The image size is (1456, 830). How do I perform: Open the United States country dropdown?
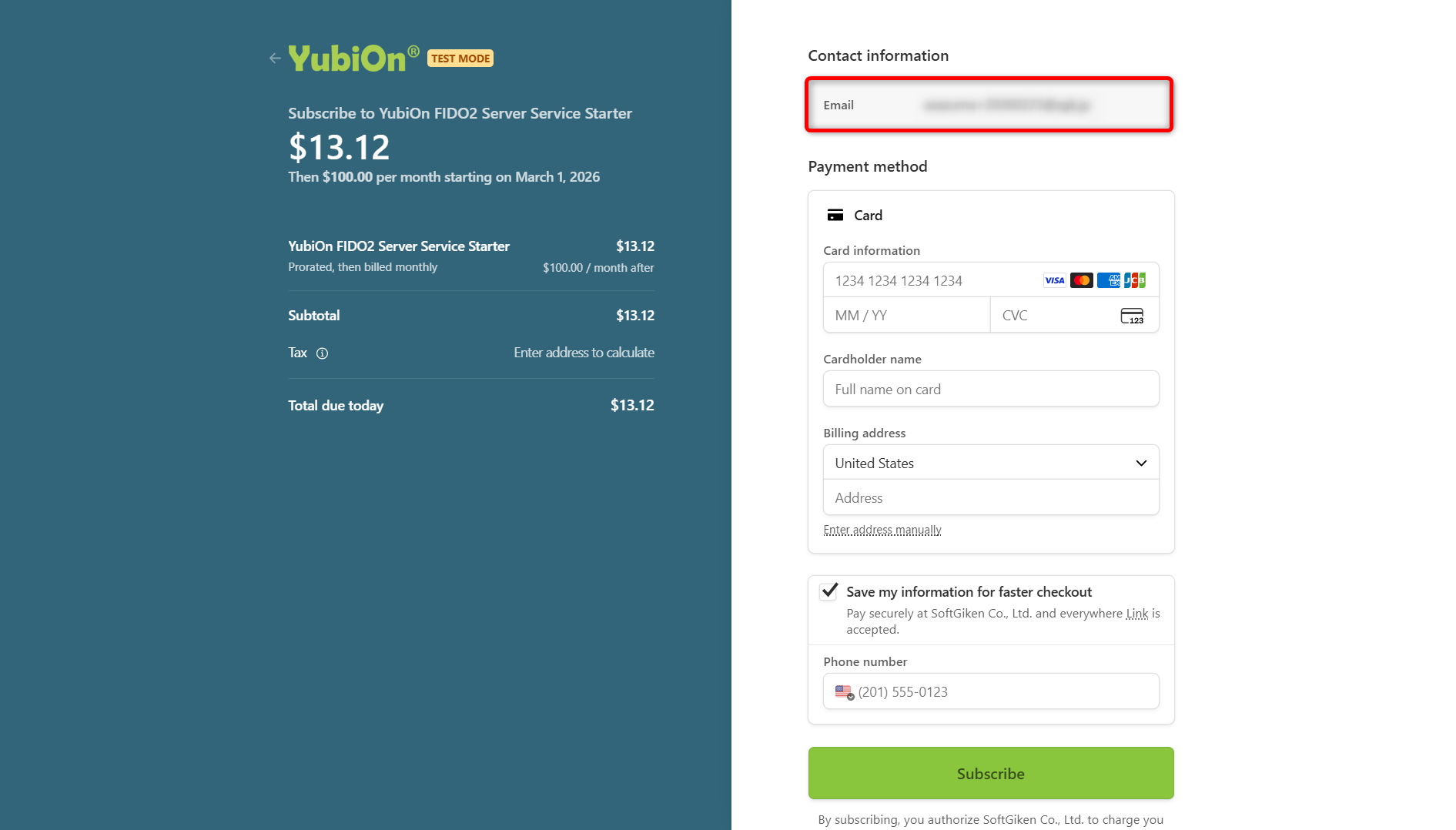tap(990, 463)
